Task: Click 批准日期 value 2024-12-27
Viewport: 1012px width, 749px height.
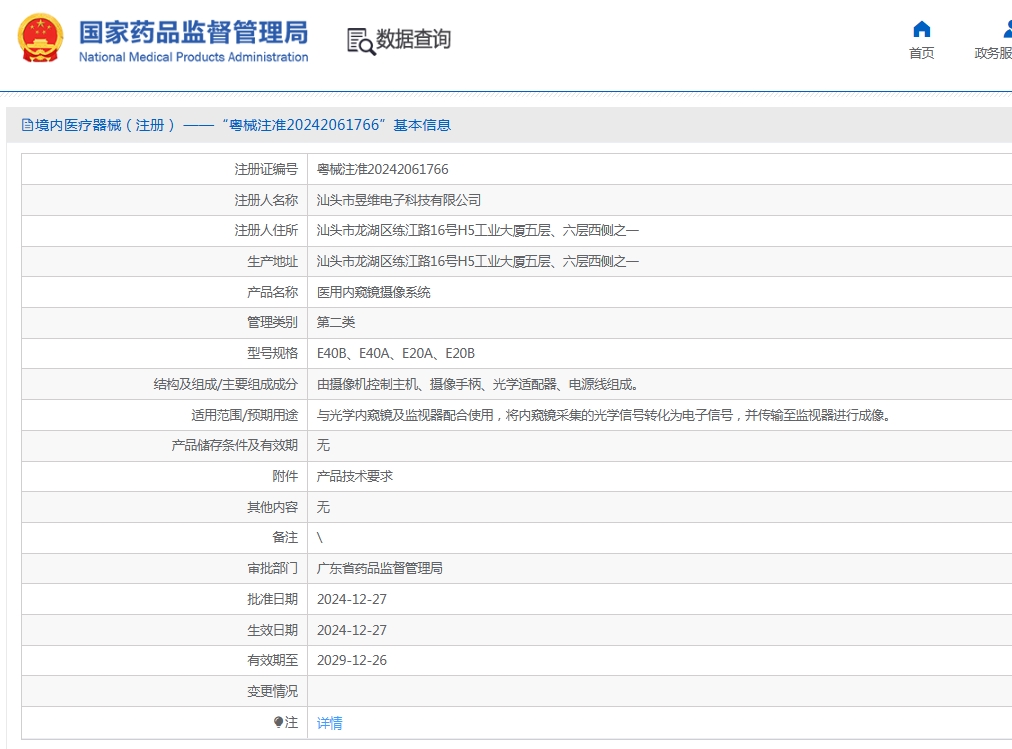Action: 352,599
